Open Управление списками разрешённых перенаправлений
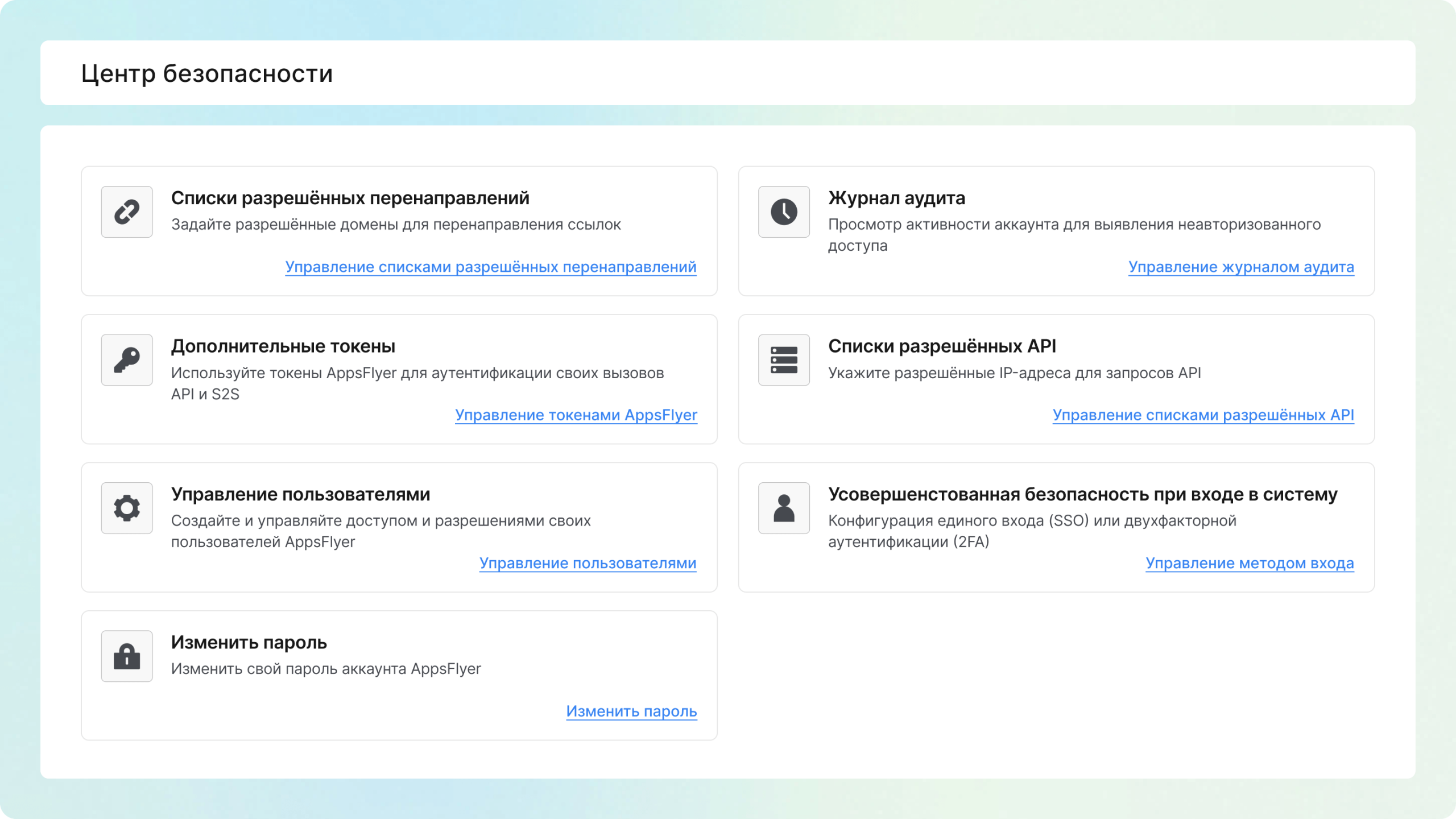Image resolution: width=1456 pixels, height=819 pixels. 490,266
